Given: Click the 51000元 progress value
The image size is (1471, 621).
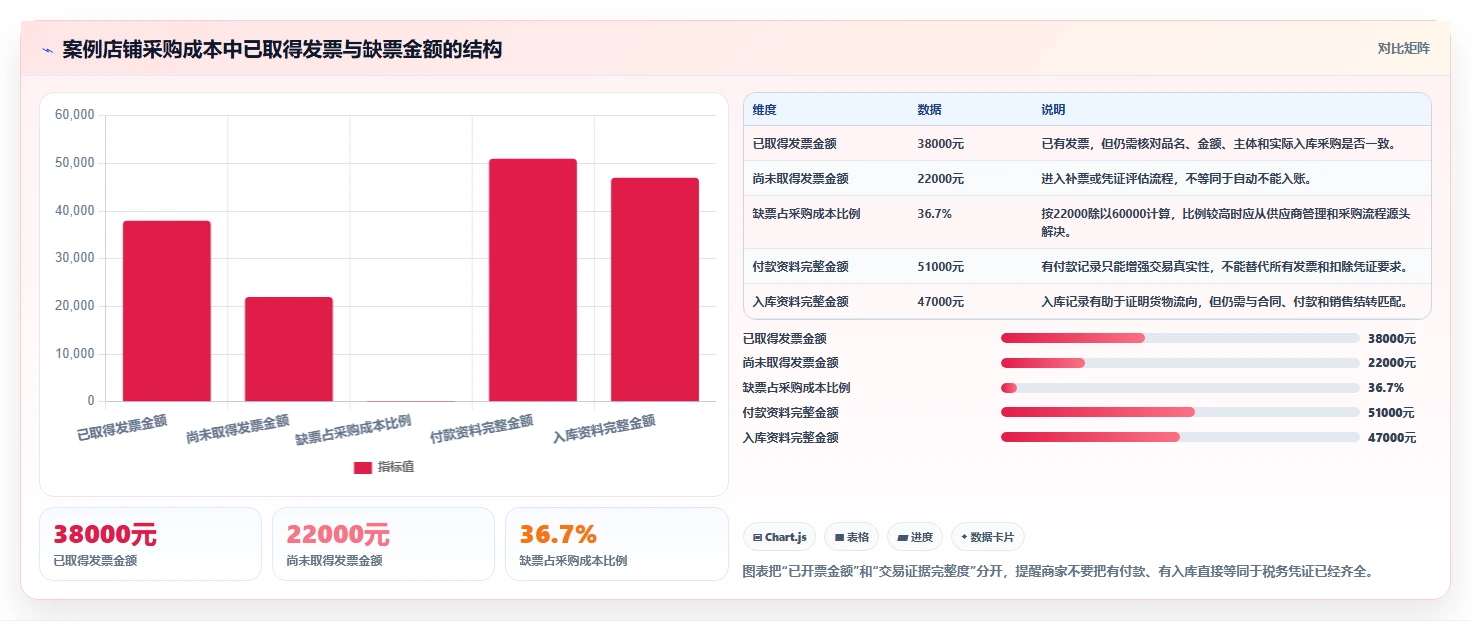Looking at the screenshot, I should pyautogui.click(x=1392, y=413).
